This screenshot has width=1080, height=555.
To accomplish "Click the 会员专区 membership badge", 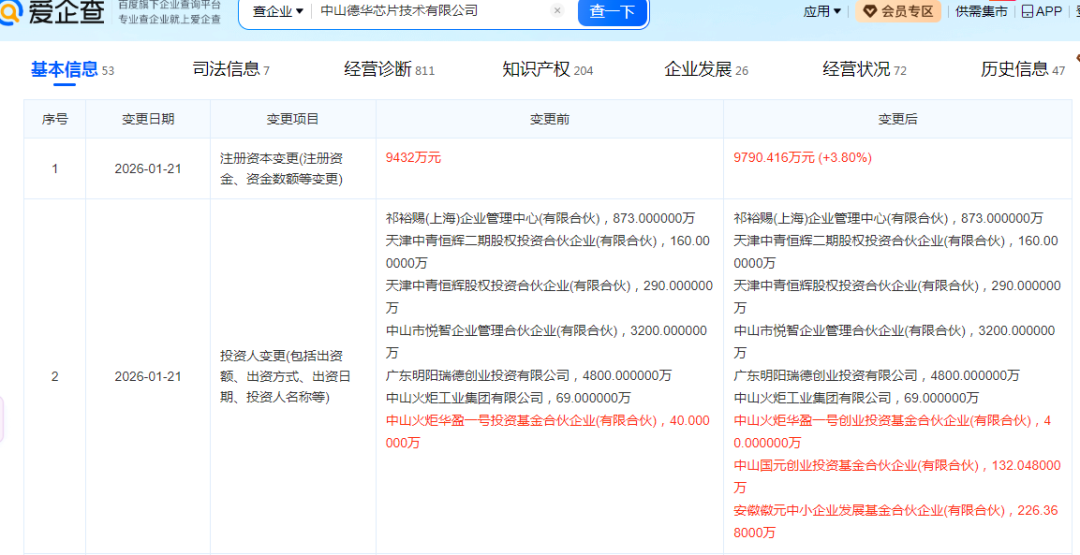I will tap(898, 11).
